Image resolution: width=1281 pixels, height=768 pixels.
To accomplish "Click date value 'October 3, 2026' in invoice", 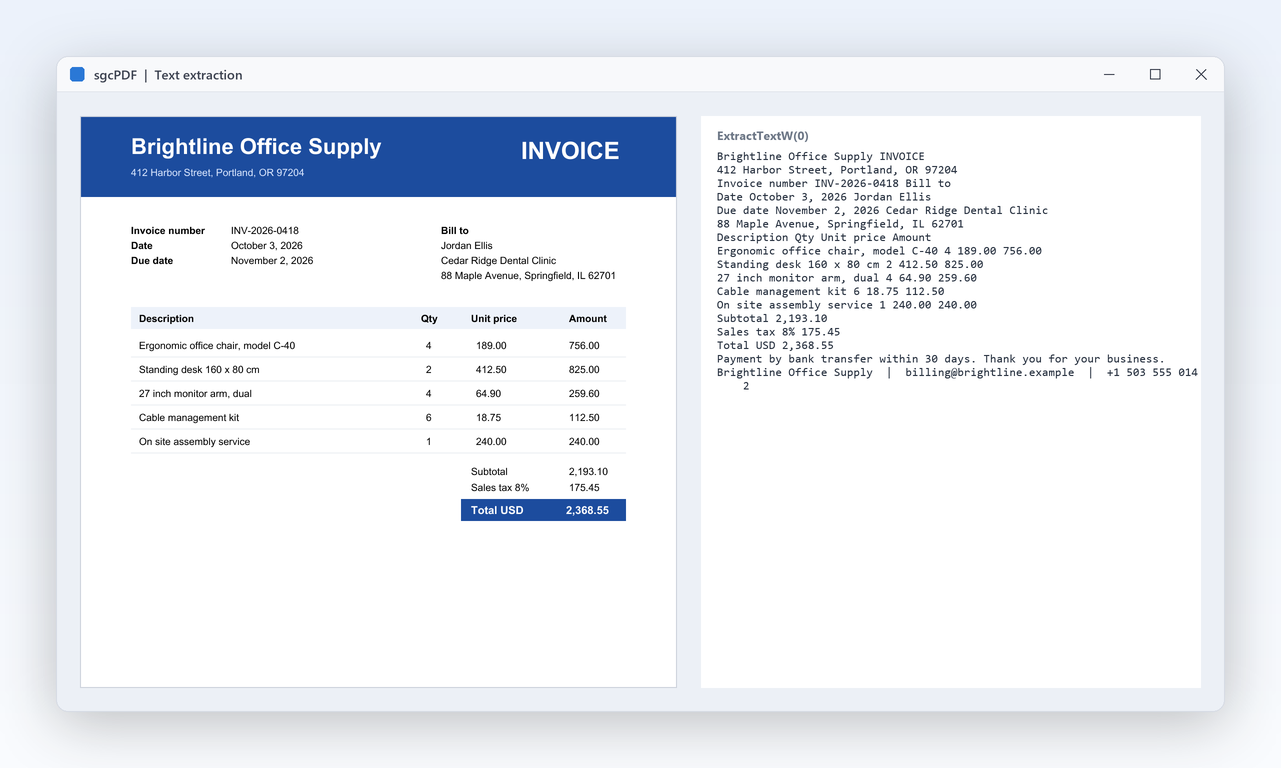I will coord(267,246).
